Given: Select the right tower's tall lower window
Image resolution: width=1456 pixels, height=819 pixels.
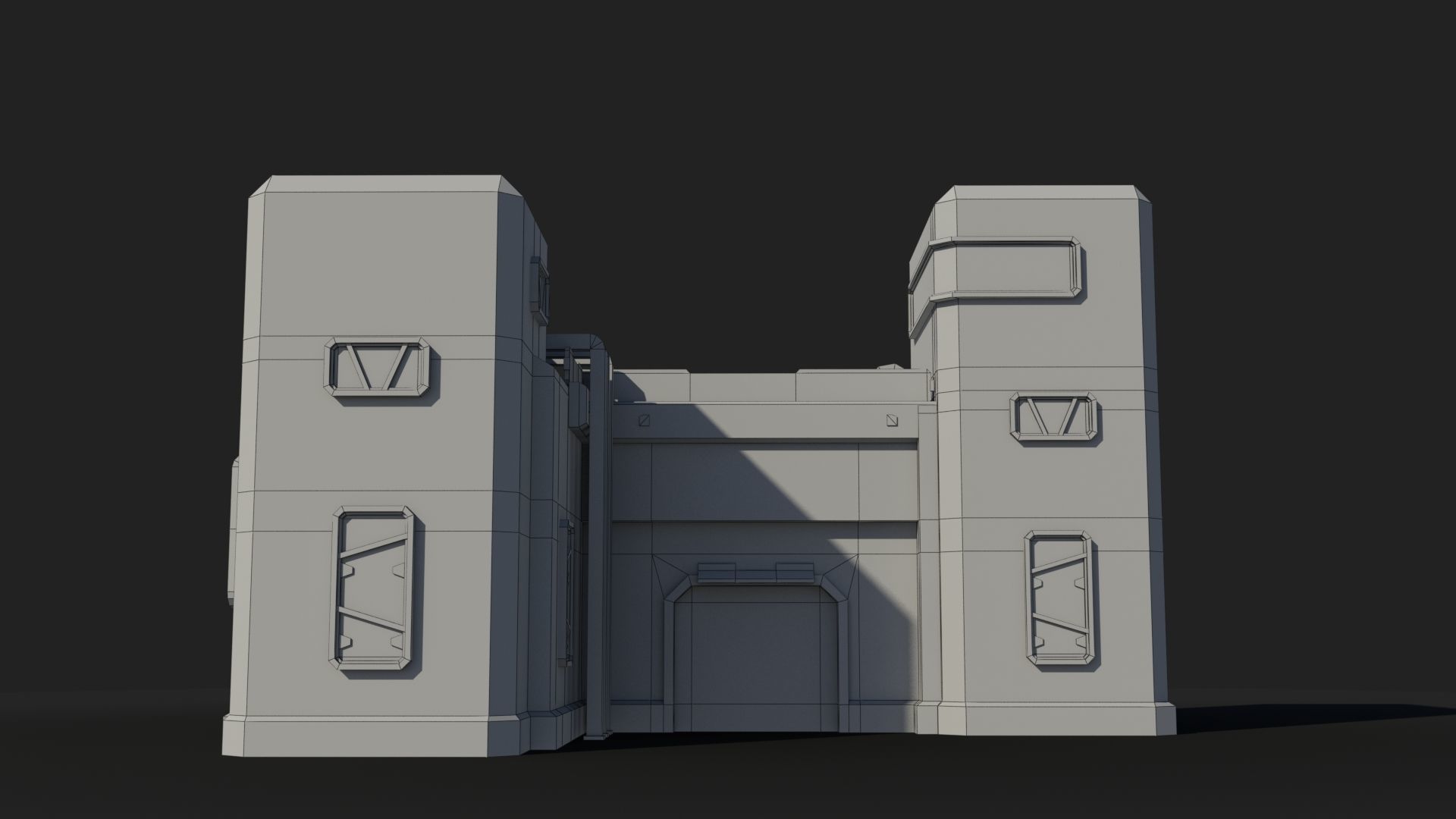Looking at the screenshot, I should (1059, 599).
